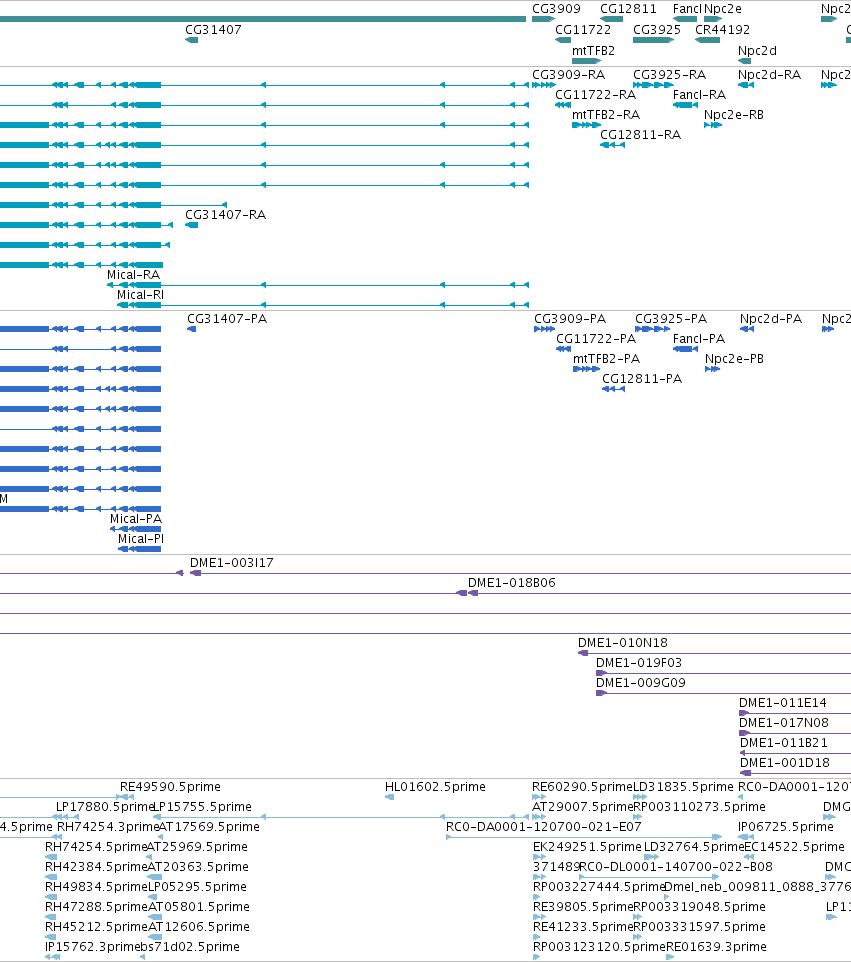Click the EC14522.5prime EST label
The width and height of the screenshot is (851, 962).
pos(794,847)
